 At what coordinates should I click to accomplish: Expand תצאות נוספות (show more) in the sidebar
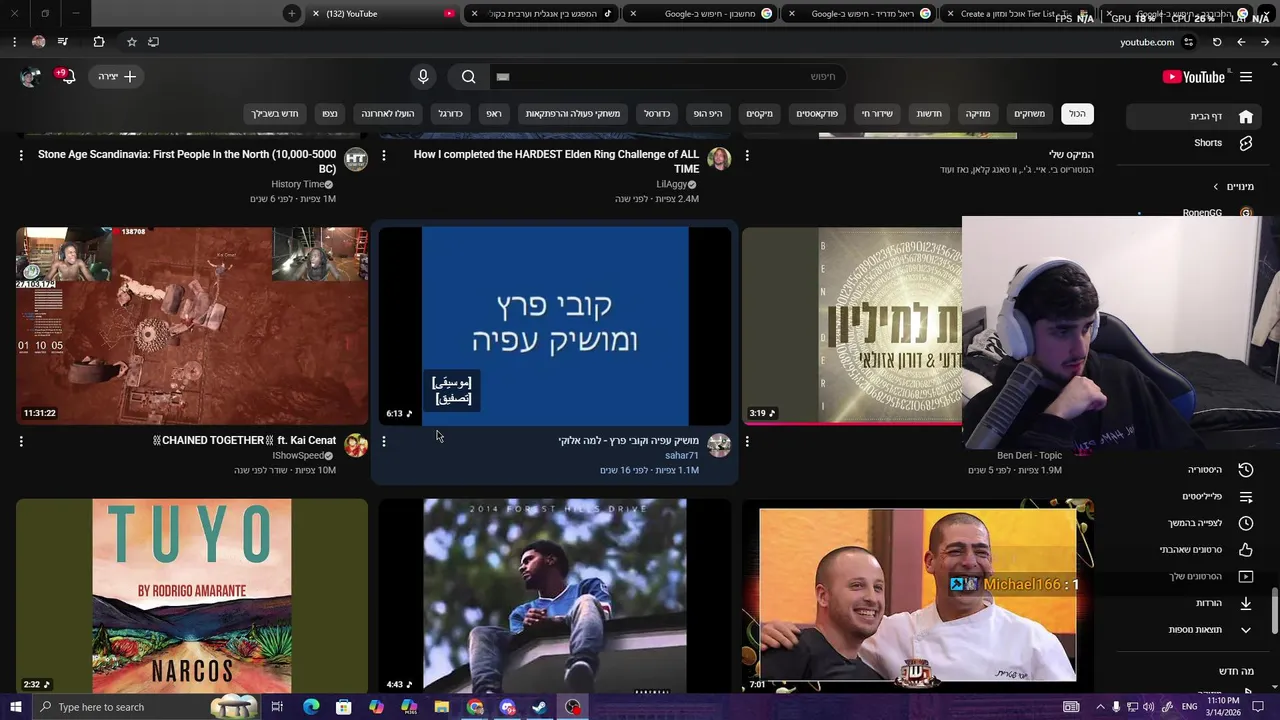pyautogui.click(x=1195, y=630)
